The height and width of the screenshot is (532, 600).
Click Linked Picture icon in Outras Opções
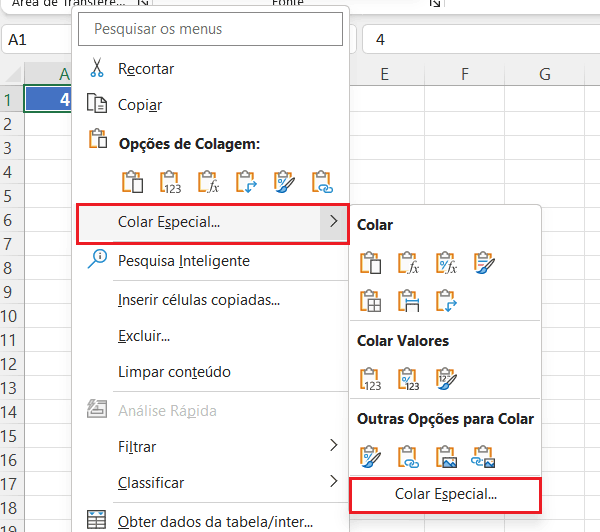484,457
